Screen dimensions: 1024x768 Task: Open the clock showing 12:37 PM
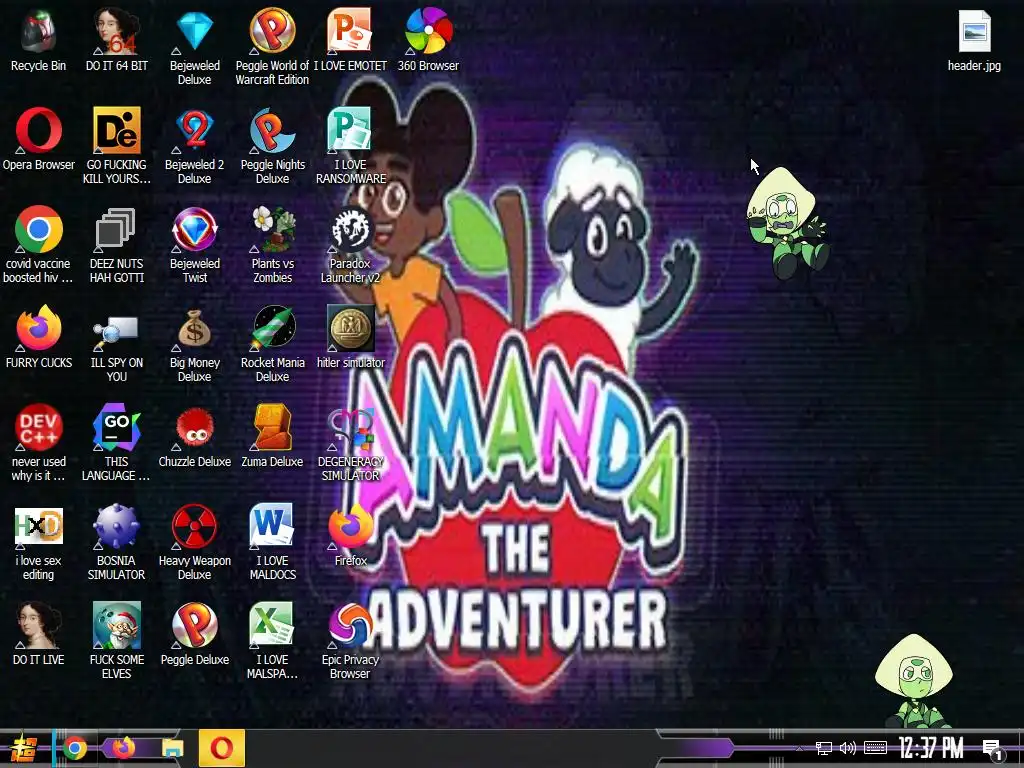coord(931,748)
